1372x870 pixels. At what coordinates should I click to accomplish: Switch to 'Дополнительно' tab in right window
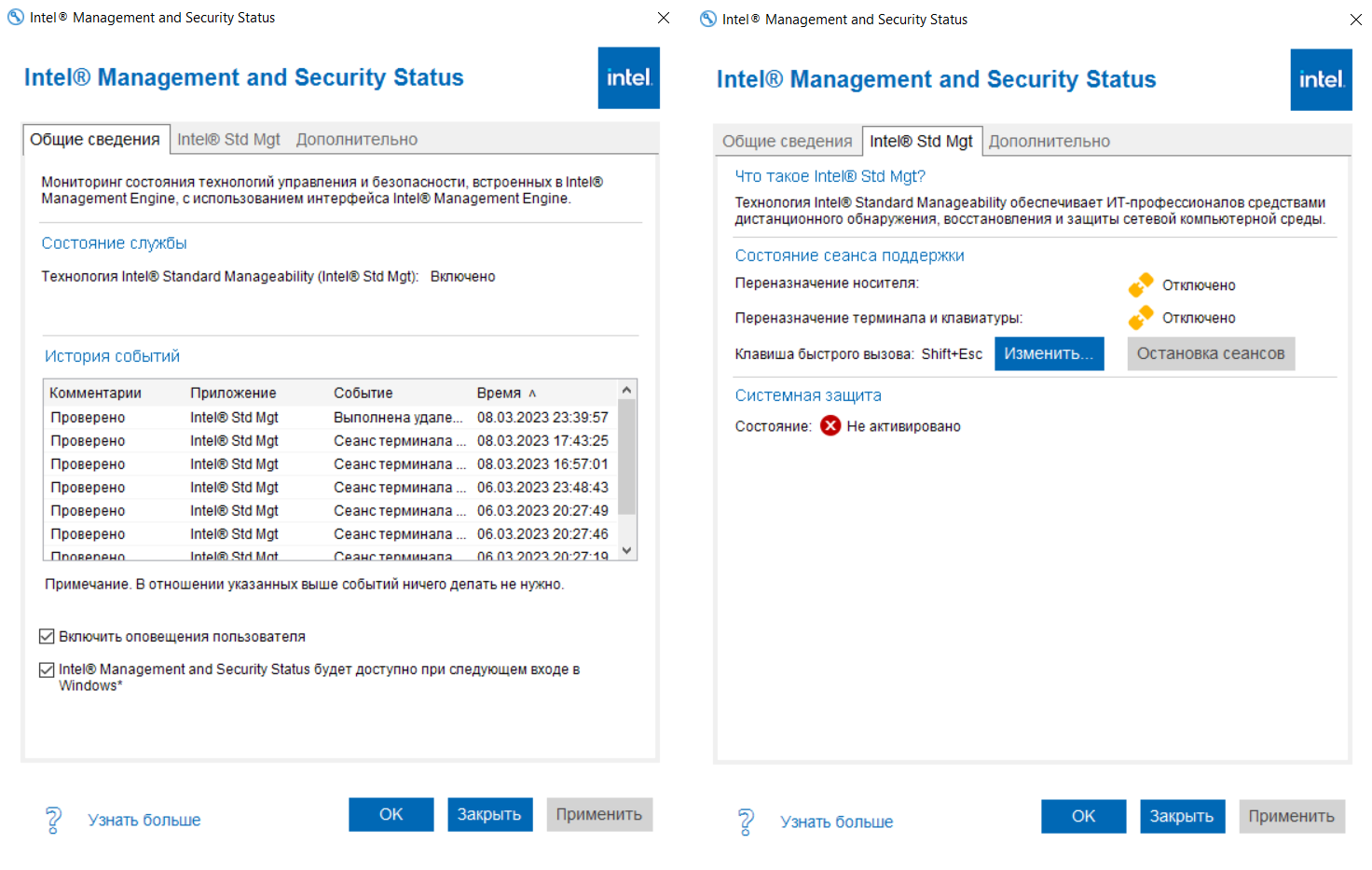click(x=1050, y=141)
